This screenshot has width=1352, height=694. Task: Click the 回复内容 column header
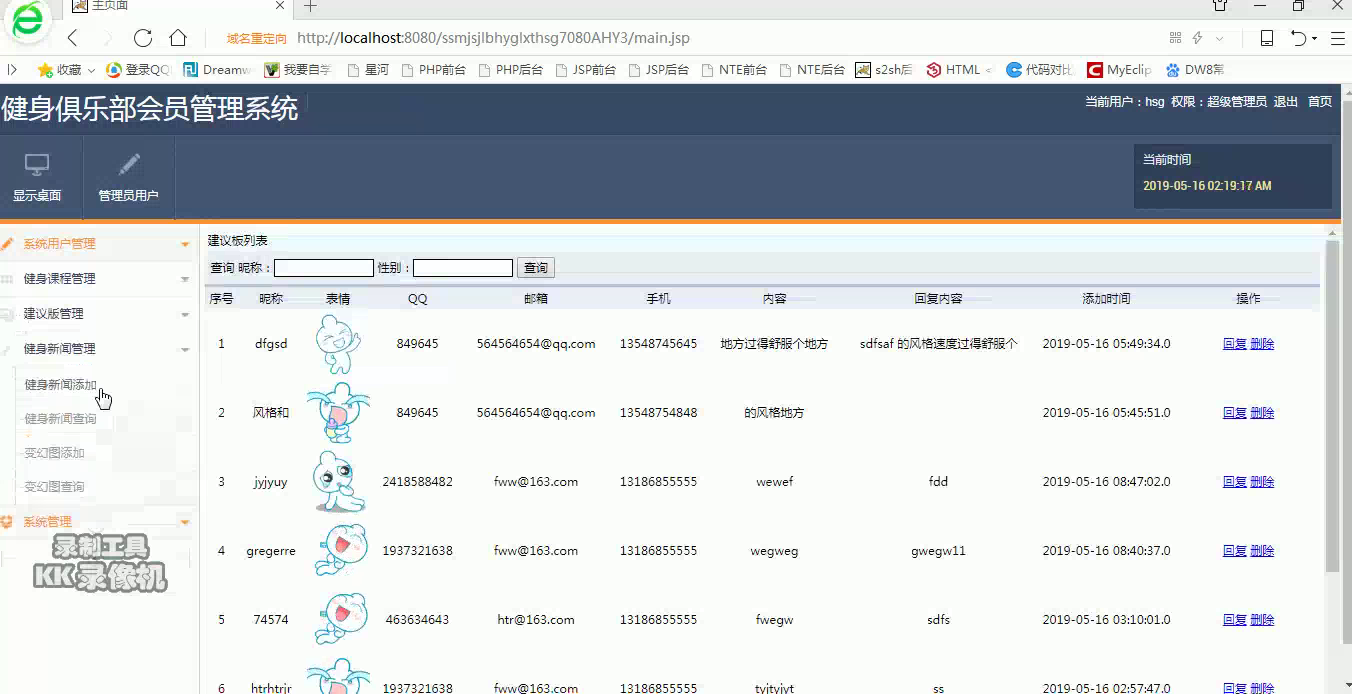tap(938, 299)
